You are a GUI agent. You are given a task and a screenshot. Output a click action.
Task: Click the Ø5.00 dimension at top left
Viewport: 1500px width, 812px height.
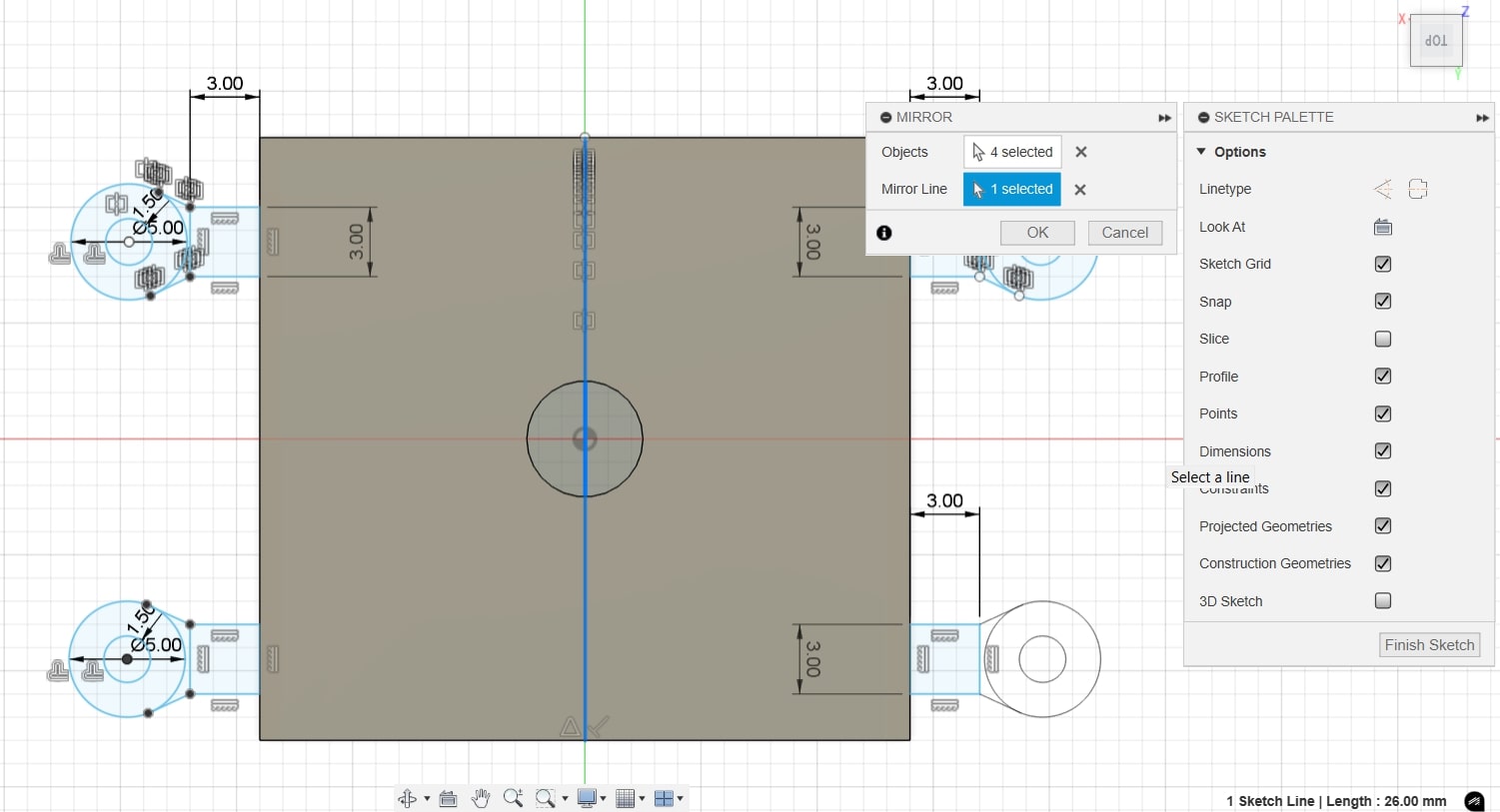click(158, 228)
